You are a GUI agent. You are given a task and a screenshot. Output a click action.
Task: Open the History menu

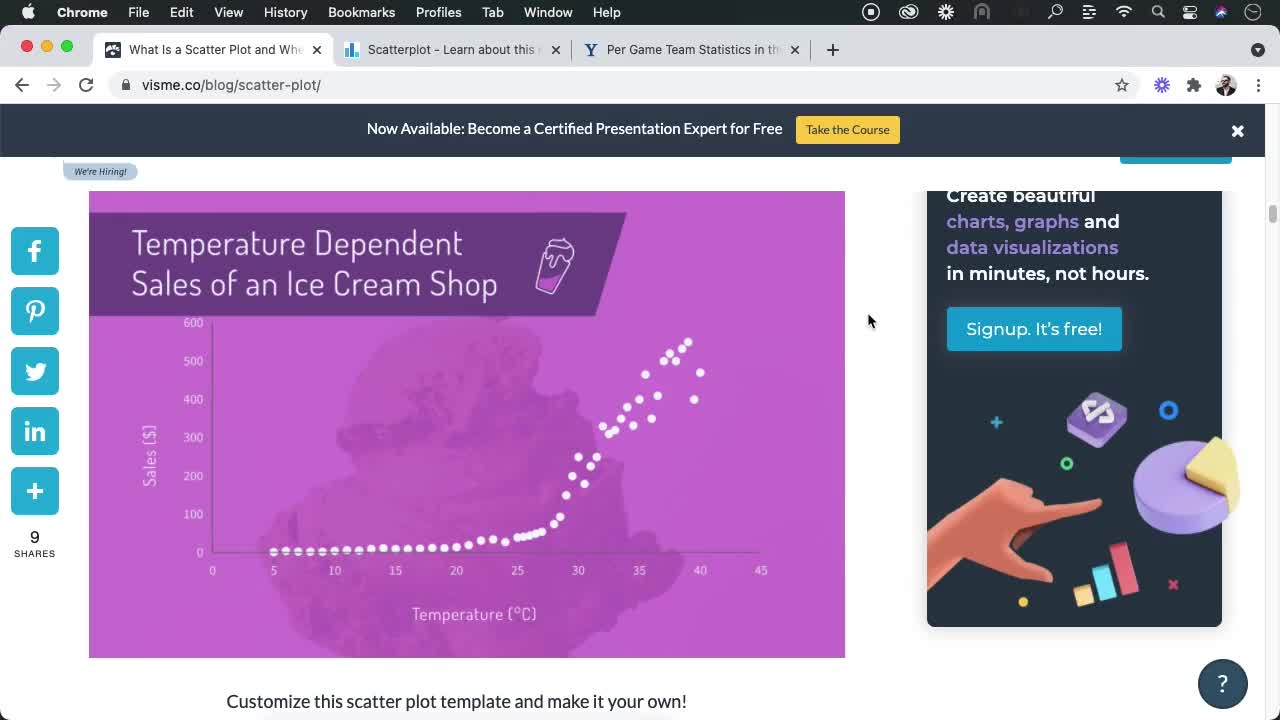coord(285,12)
